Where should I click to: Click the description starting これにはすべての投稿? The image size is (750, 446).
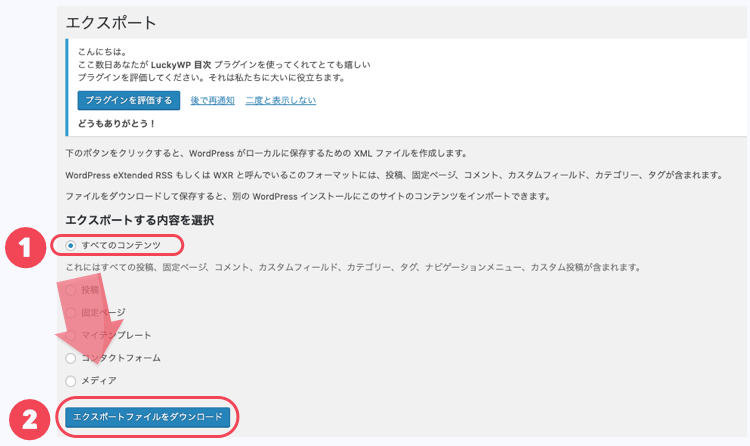click(x=353, y=267)
